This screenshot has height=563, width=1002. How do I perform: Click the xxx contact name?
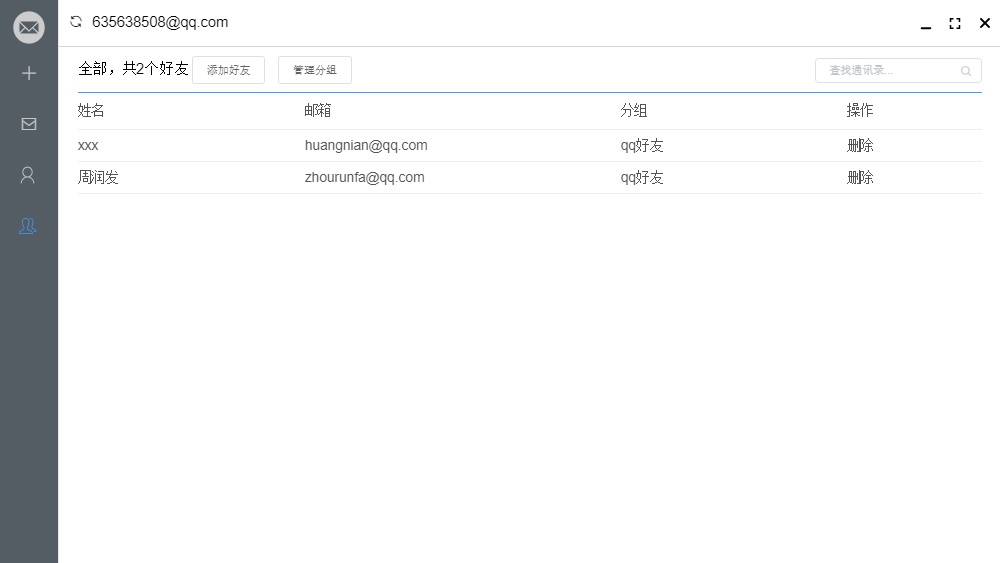point(88,146)
